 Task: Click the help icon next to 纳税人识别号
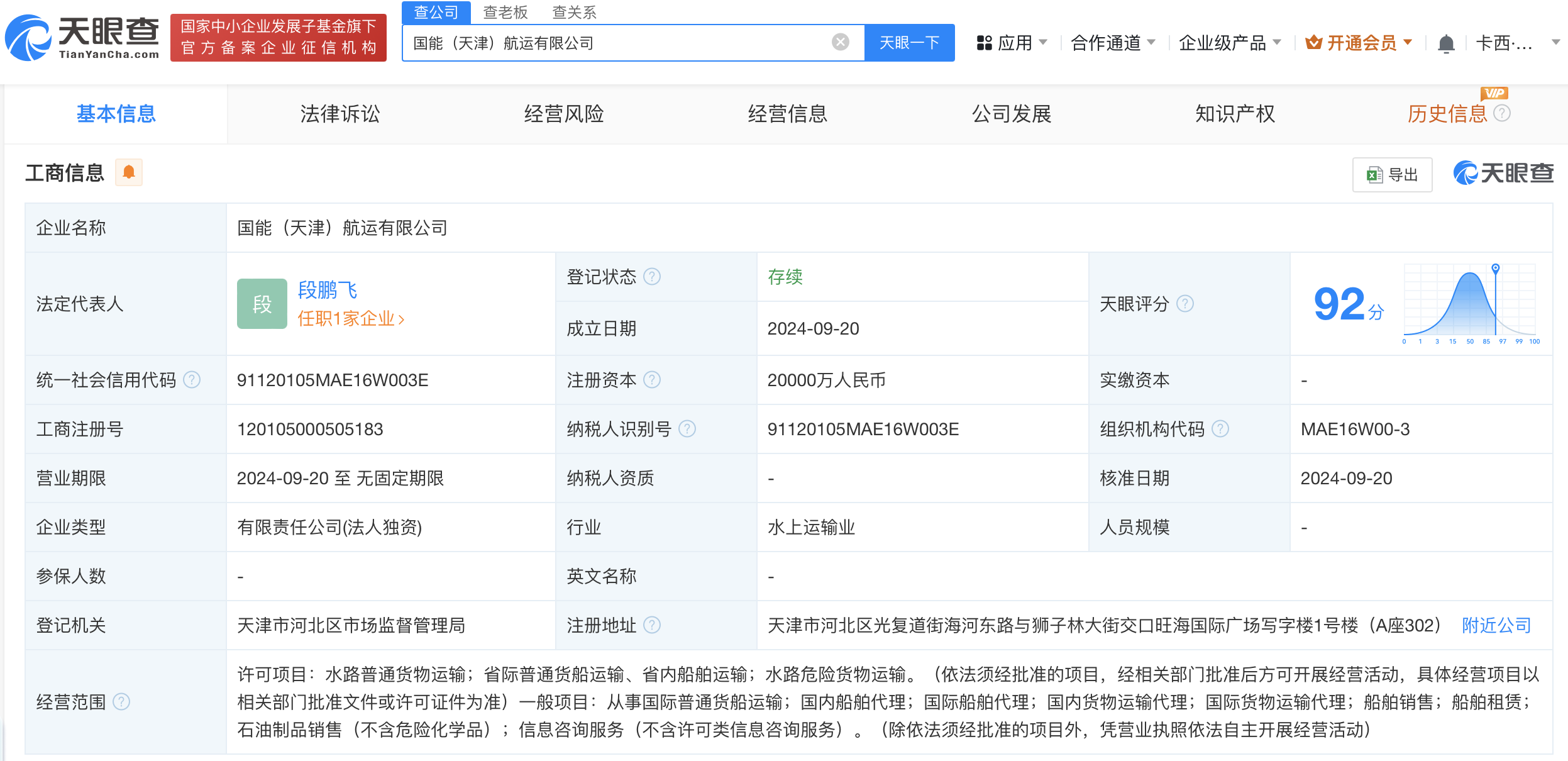(x=688, y=429)
